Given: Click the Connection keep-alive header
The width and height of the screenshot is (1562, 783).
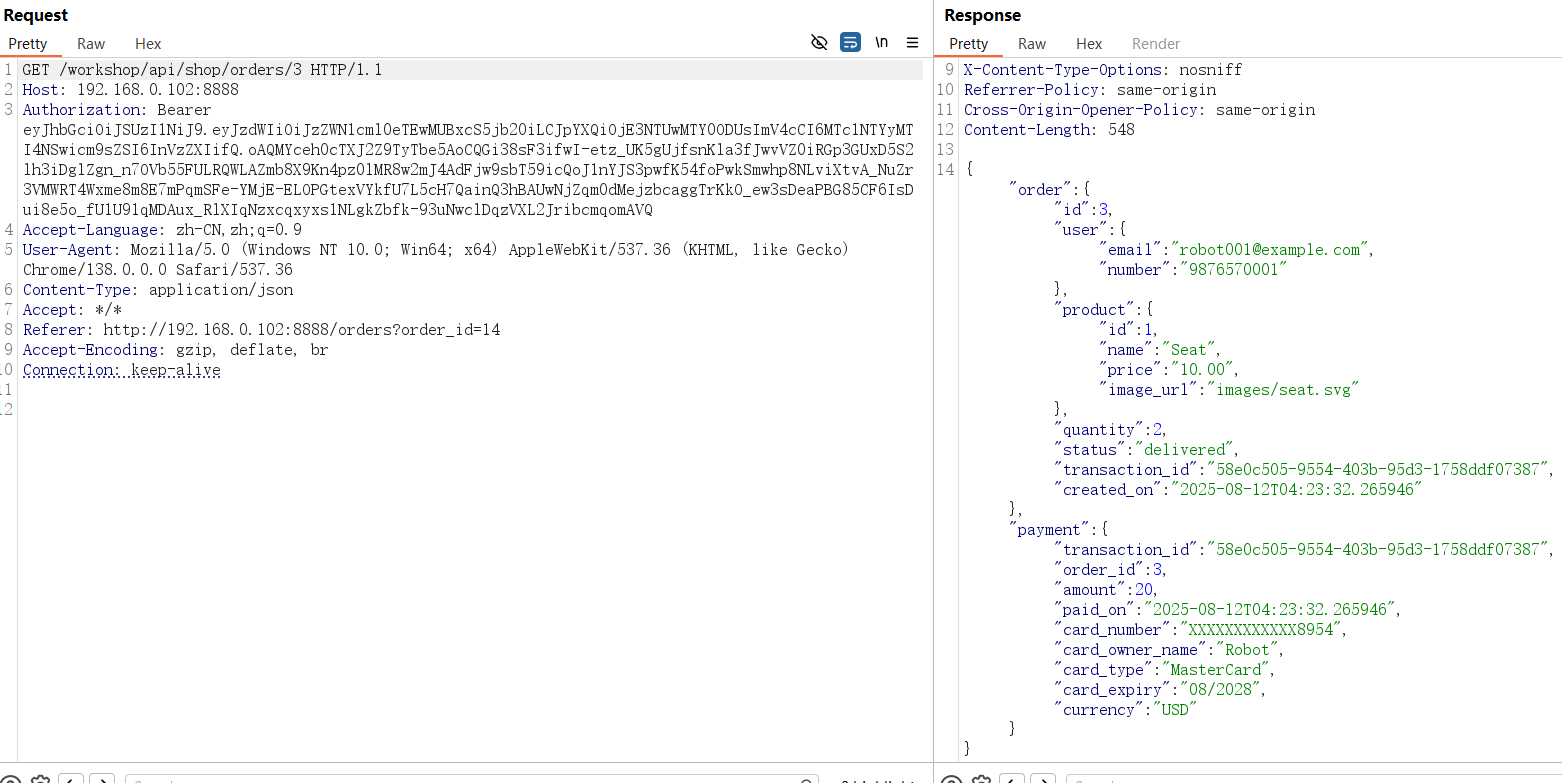Looking at the screenshot, I should click(121, 370).
